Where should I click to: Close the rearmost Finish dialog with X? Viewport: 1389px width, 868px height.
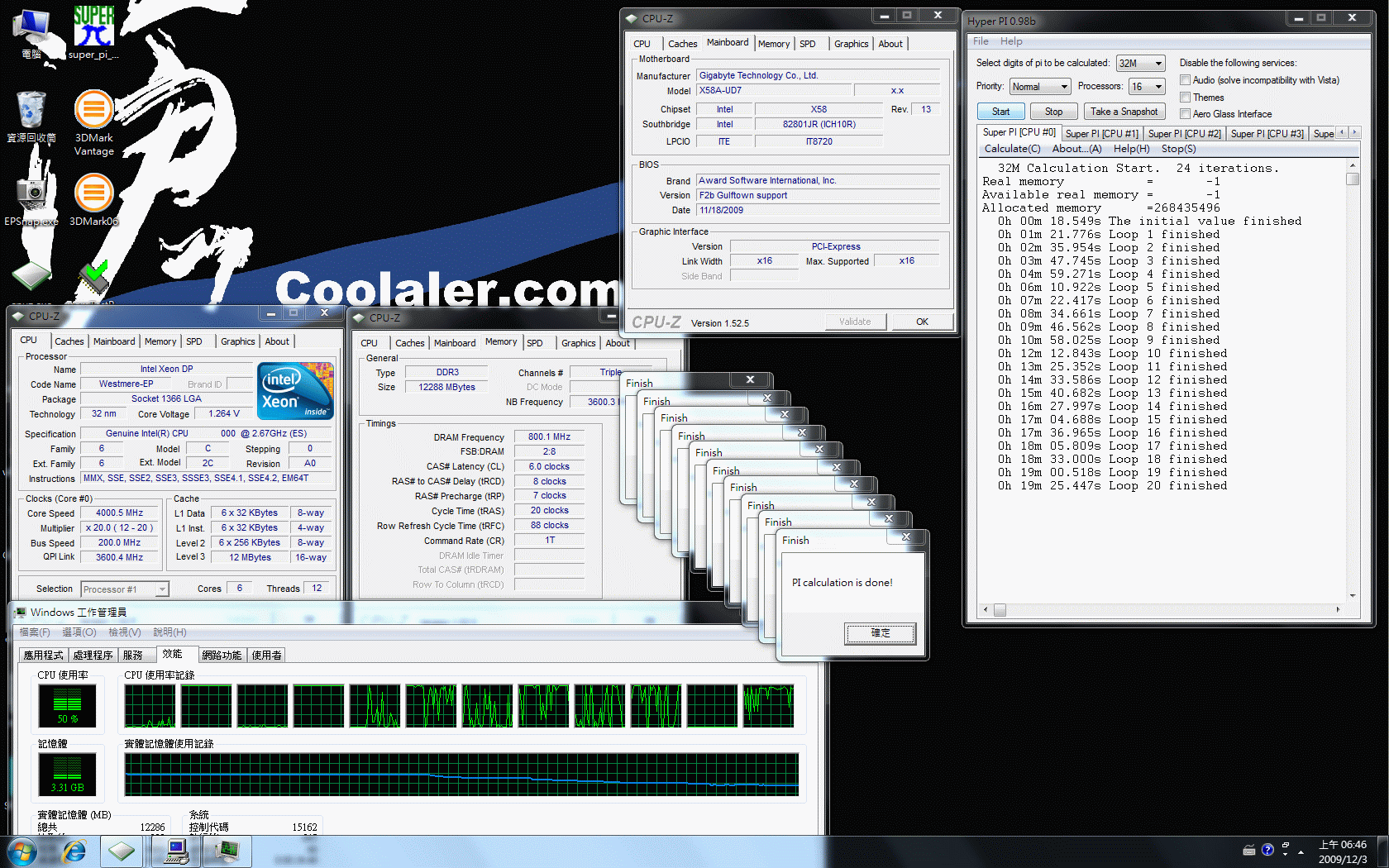pyautogui.click(x=750, y=379)
